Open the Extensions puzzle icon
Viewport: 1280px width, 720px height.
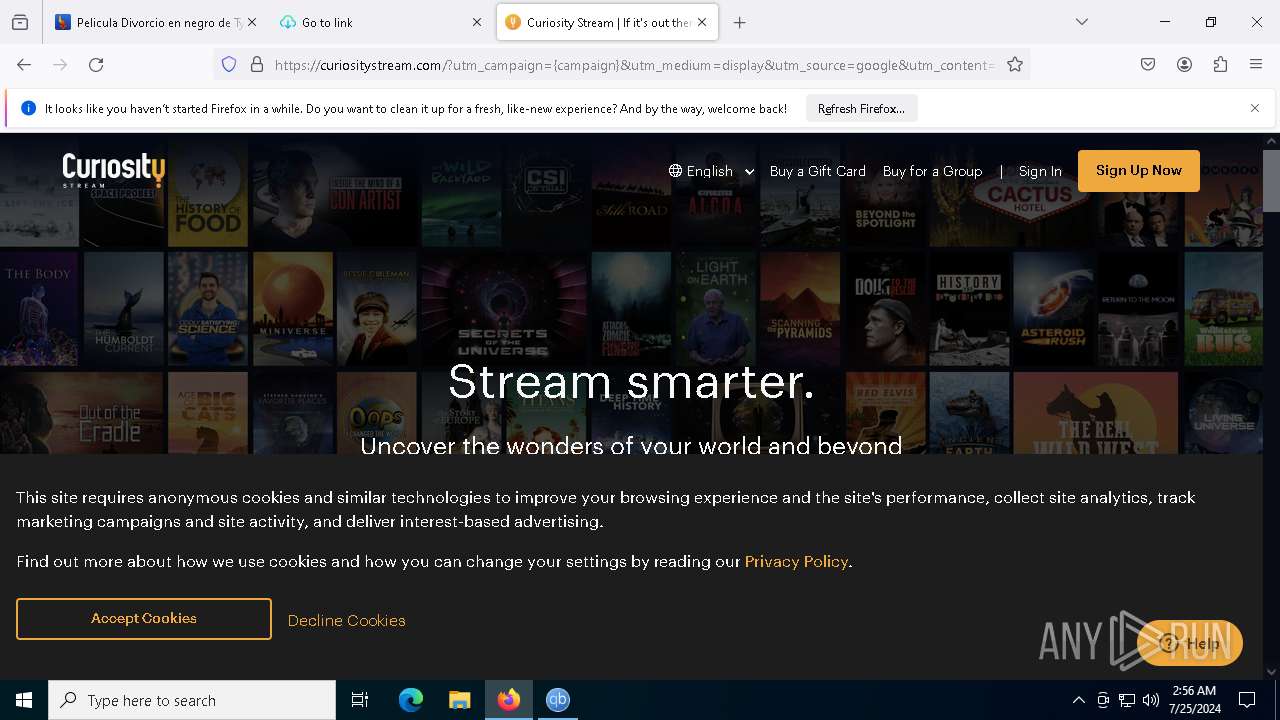(x=1220, y=65)
